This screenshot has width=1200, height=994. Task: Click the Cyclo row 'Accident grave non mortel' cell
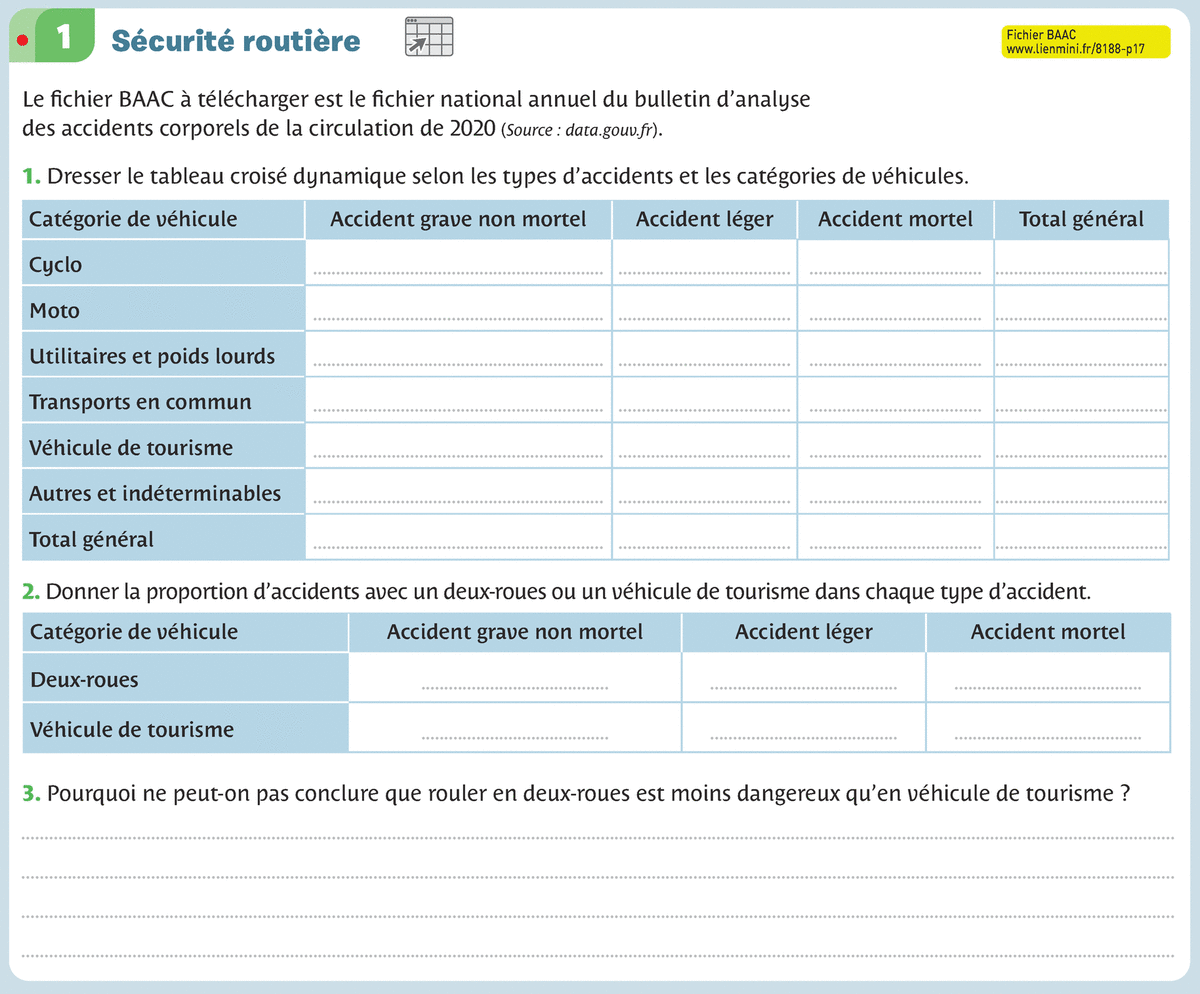click(458, 263)
